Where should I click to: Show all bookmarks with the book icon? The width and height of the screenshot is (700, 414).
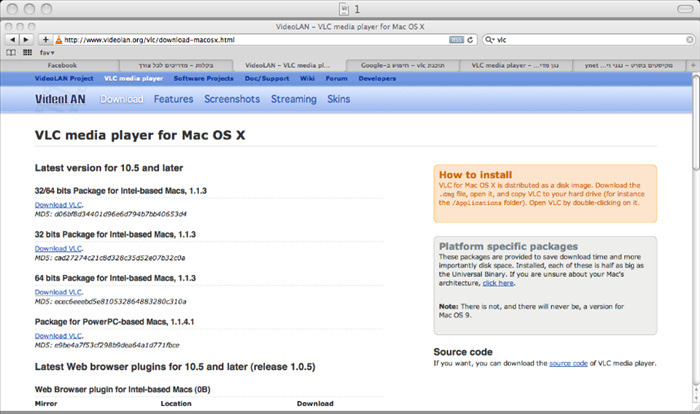click(x=11, y=53)
